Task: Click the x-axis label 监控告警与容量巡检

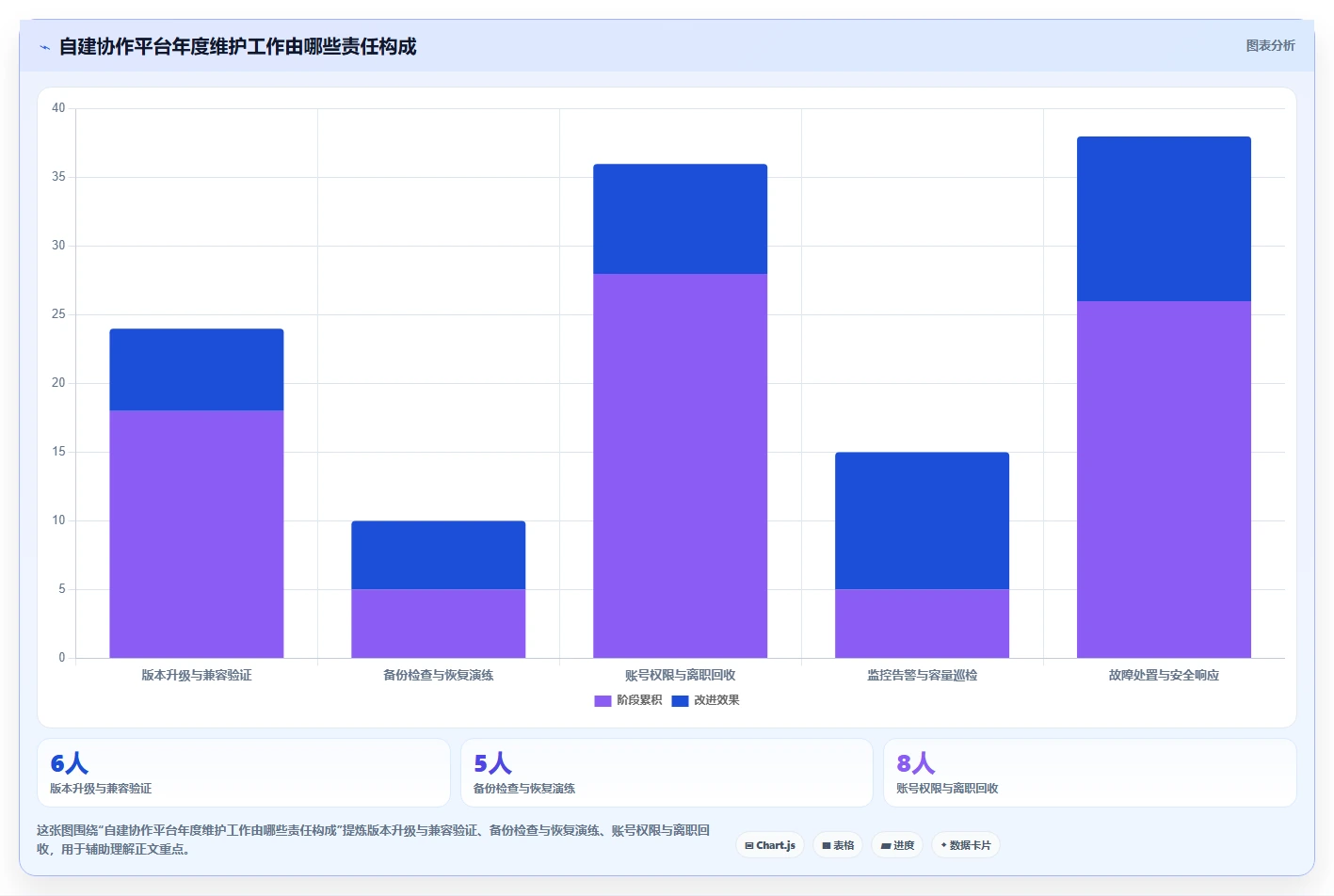Action: [923, 675]
